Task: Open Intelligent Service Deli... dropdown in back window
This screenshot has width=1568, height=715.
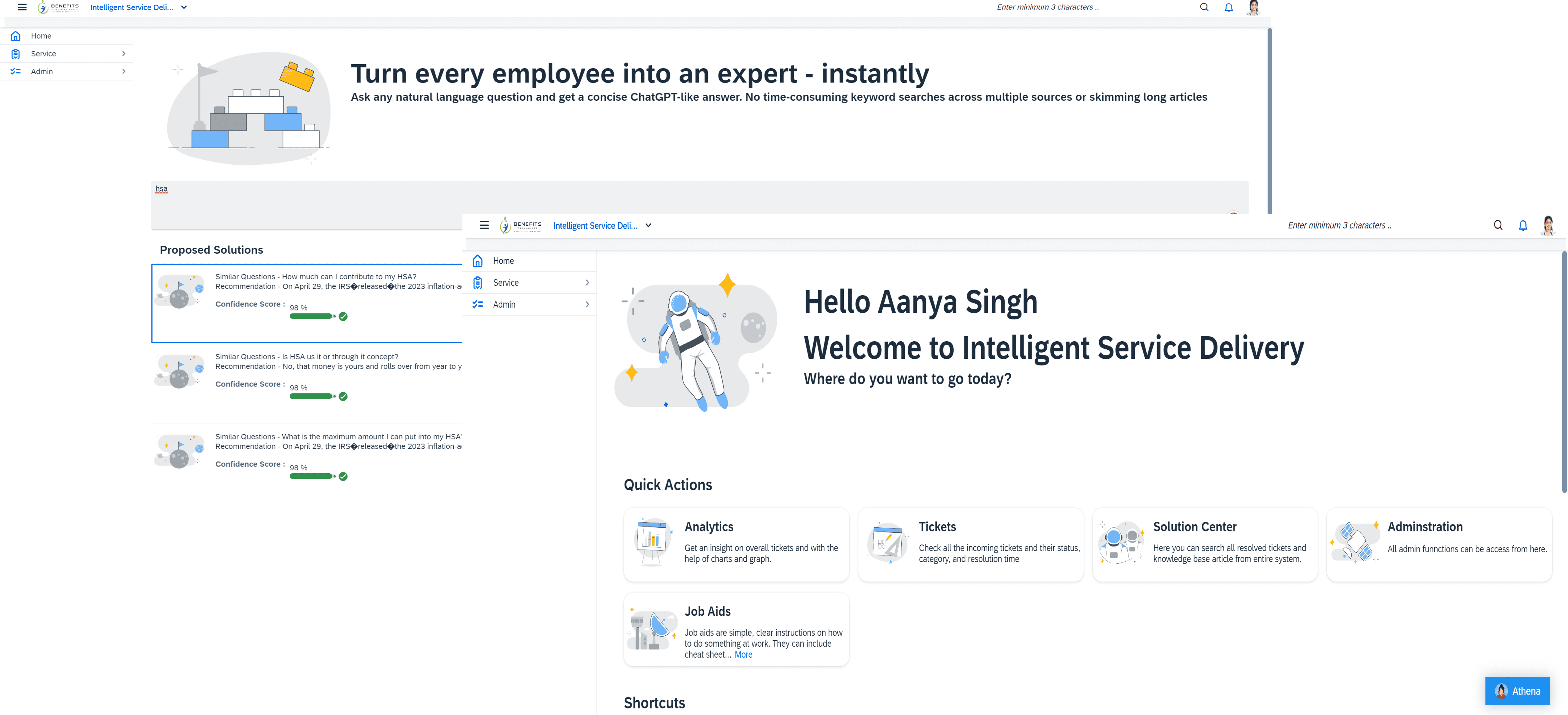Action: click(x=139, y=7)
